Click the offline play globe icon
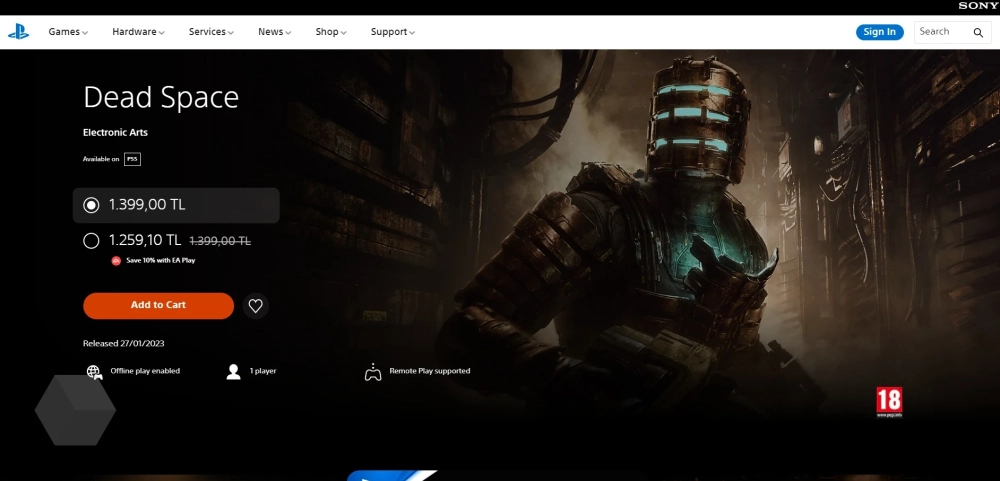Screen dimensions: 1000x481 point(94,372)
